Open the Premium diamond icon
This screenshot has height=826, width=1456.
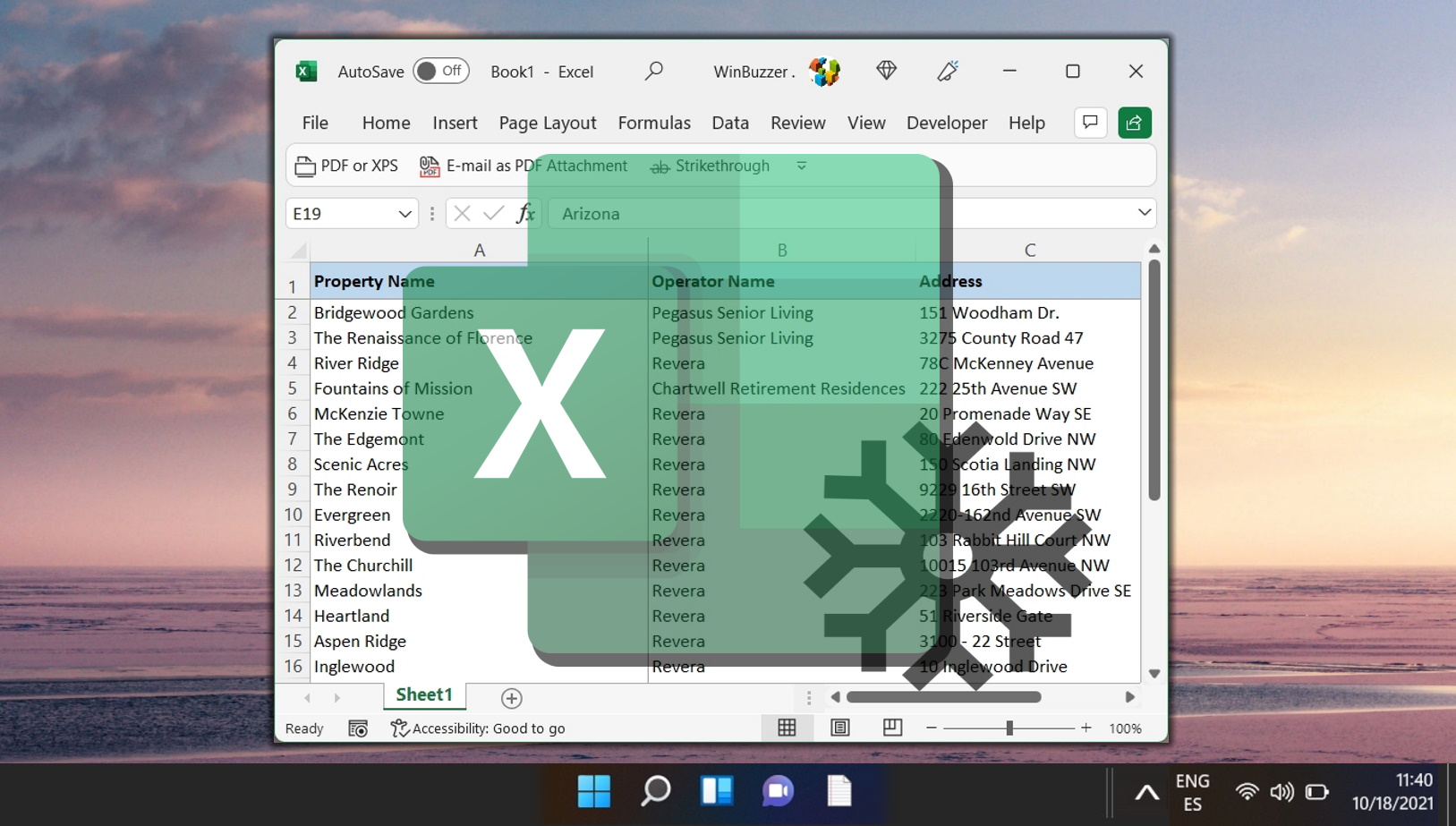886,71
